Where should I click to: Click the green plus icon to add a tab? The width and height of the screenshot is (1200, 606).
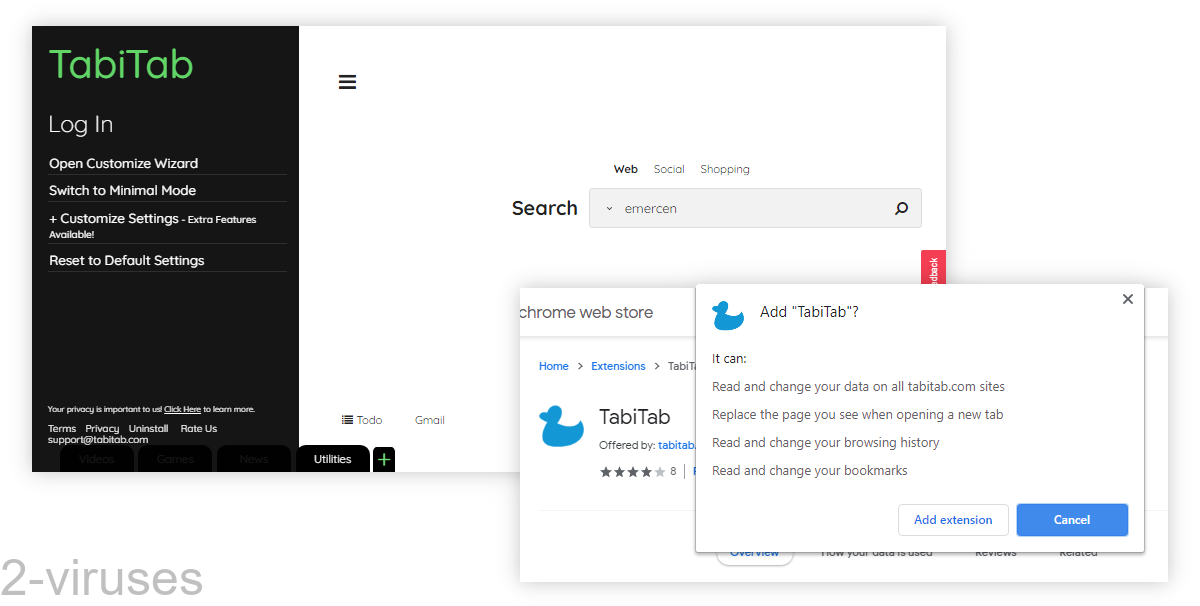(x=383, y=459)
